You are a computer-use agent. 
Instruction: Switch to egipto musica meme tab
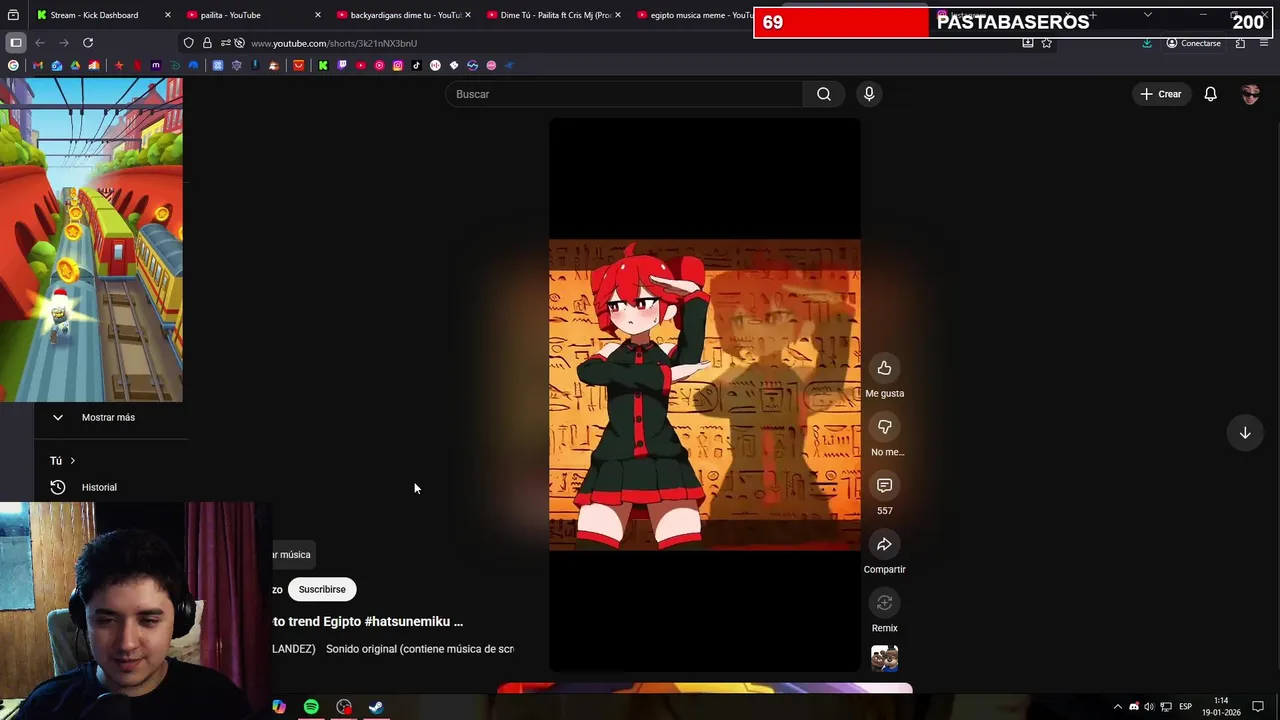700,15
